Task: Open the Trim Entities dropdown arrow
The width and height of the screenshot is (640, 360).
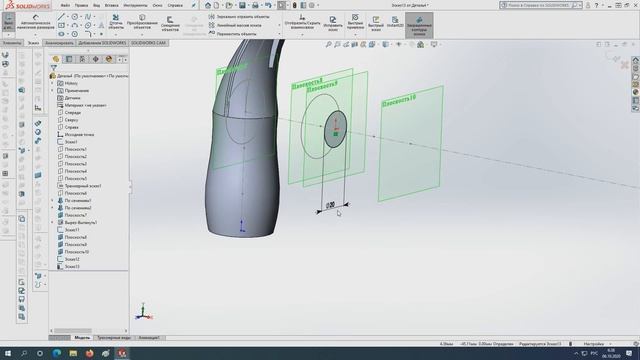Action: click(x=116, y=34)
